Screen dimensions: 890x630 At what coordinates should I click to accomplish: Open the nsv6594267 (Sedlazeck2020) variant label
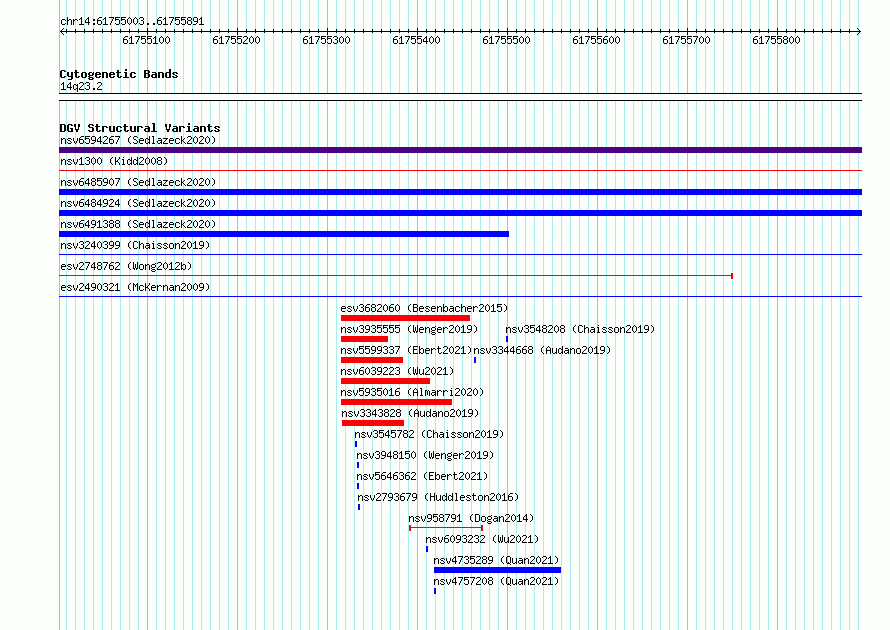pyautogui.click(x=138, y=140)
